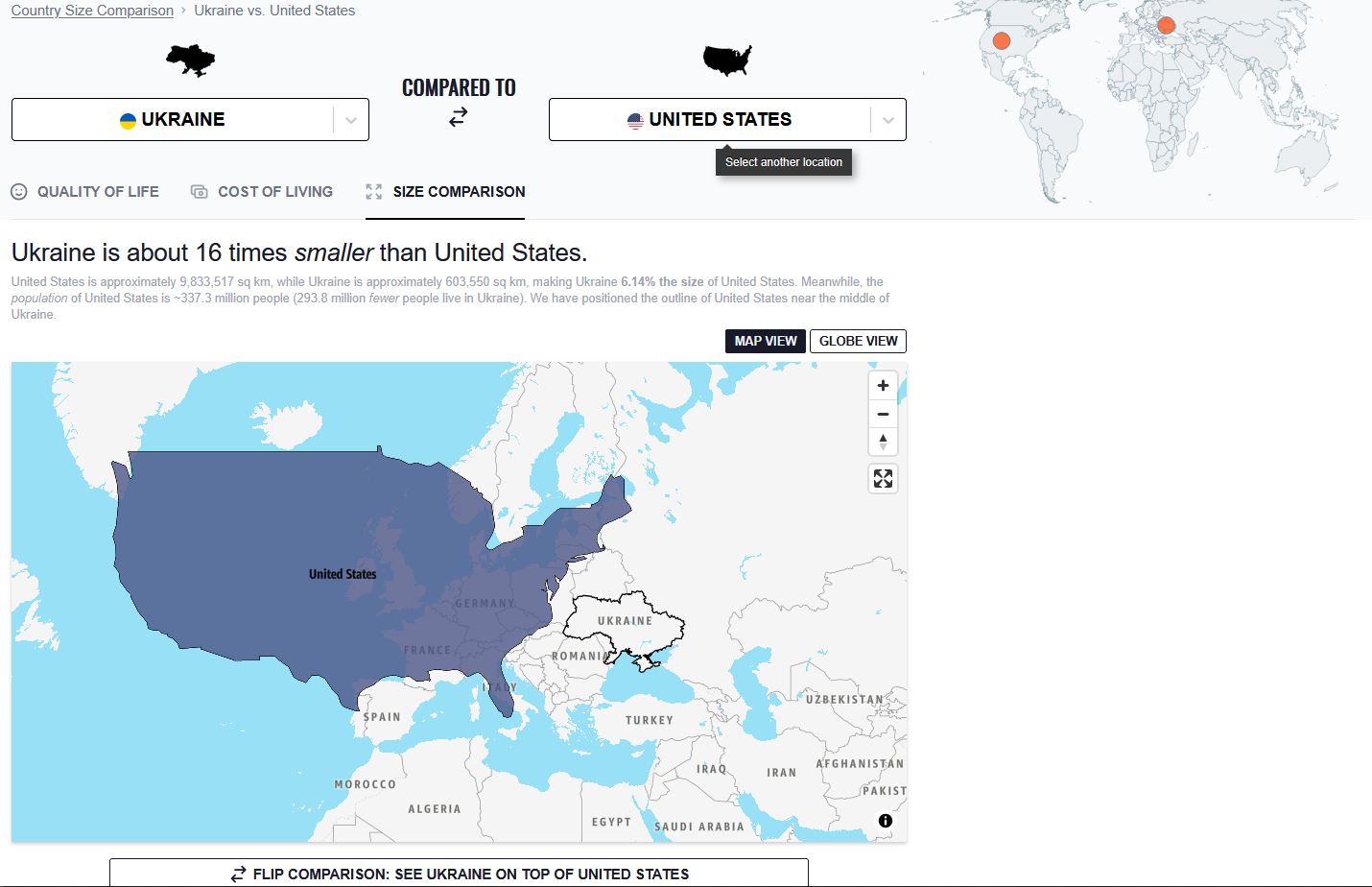Enter fullscreen map mode
The image size is (1372, 887).
[883, 478]
